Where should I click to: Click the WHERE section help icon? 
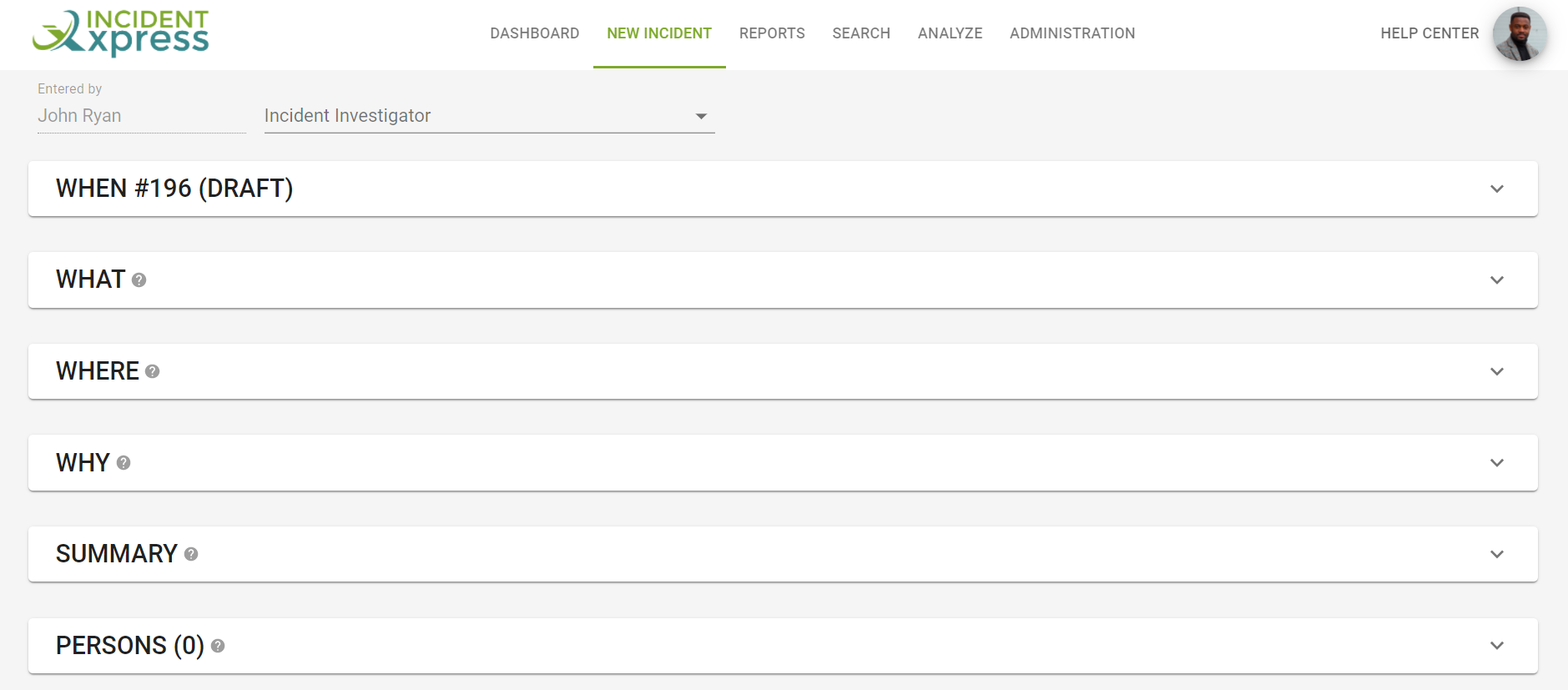click(x=152, y=371)
